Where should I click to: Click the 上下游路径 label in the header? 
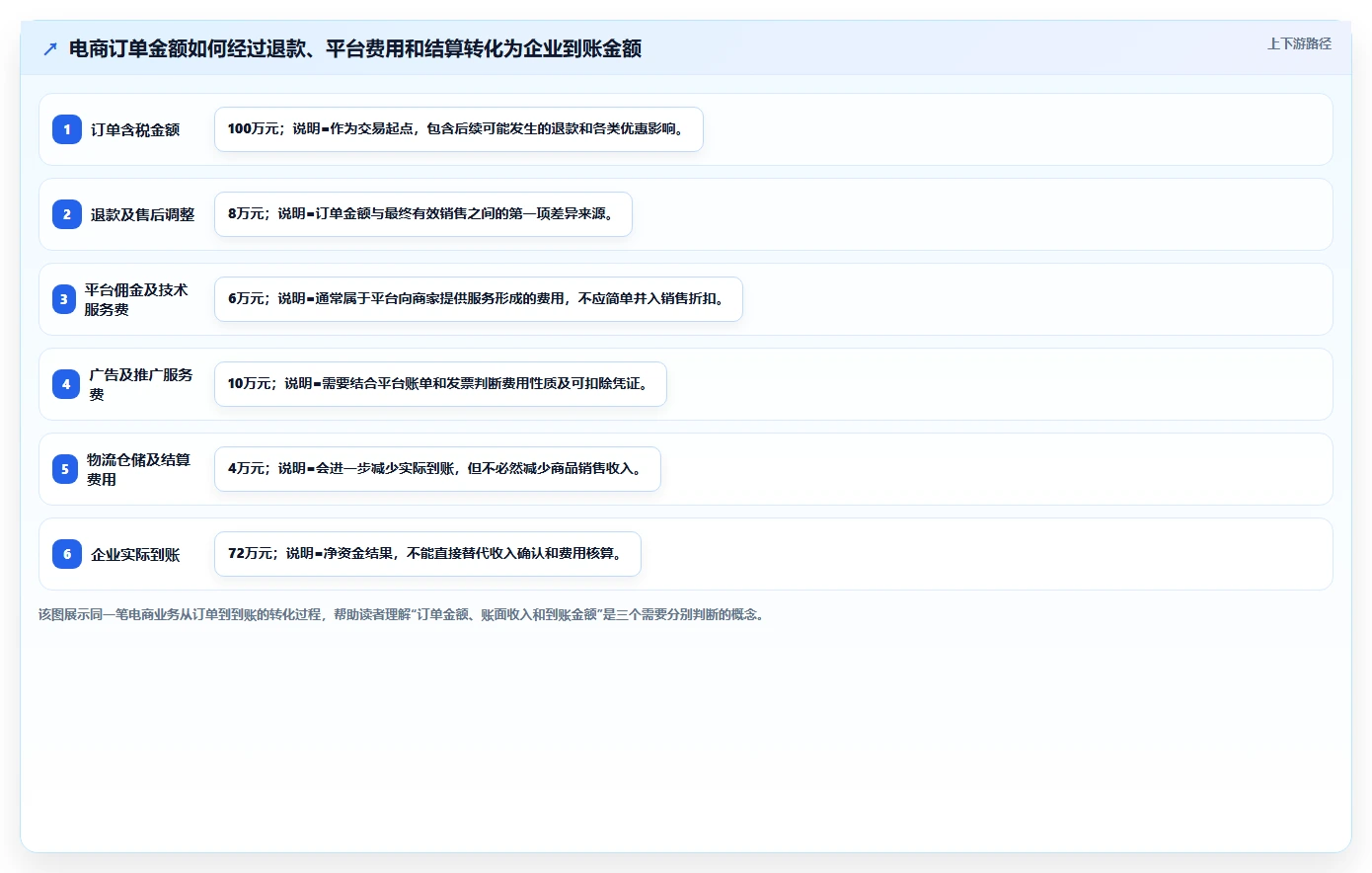[x=1299, y=43]
